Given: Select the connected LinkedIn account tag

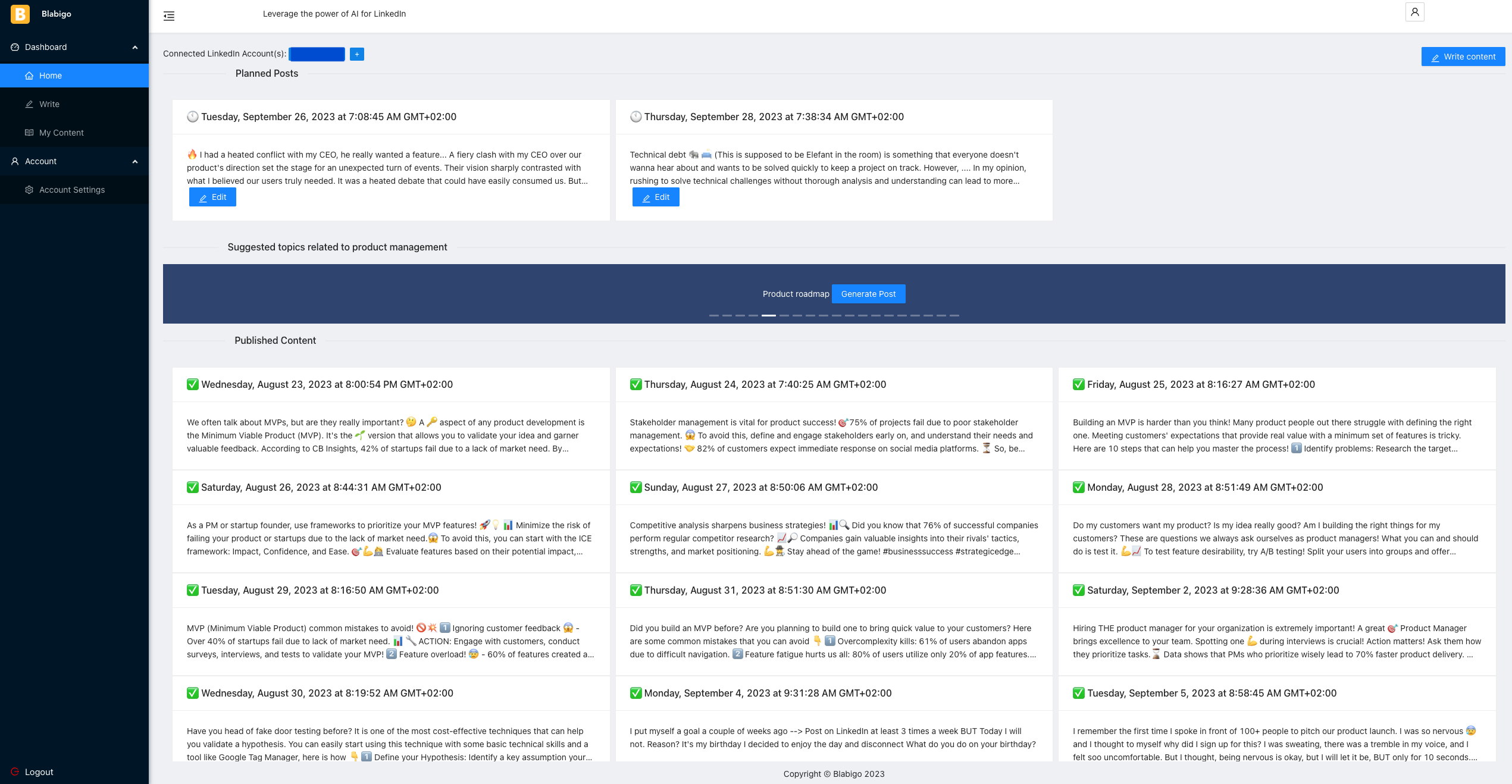Looking at the screenshot, I should [317, 54].
